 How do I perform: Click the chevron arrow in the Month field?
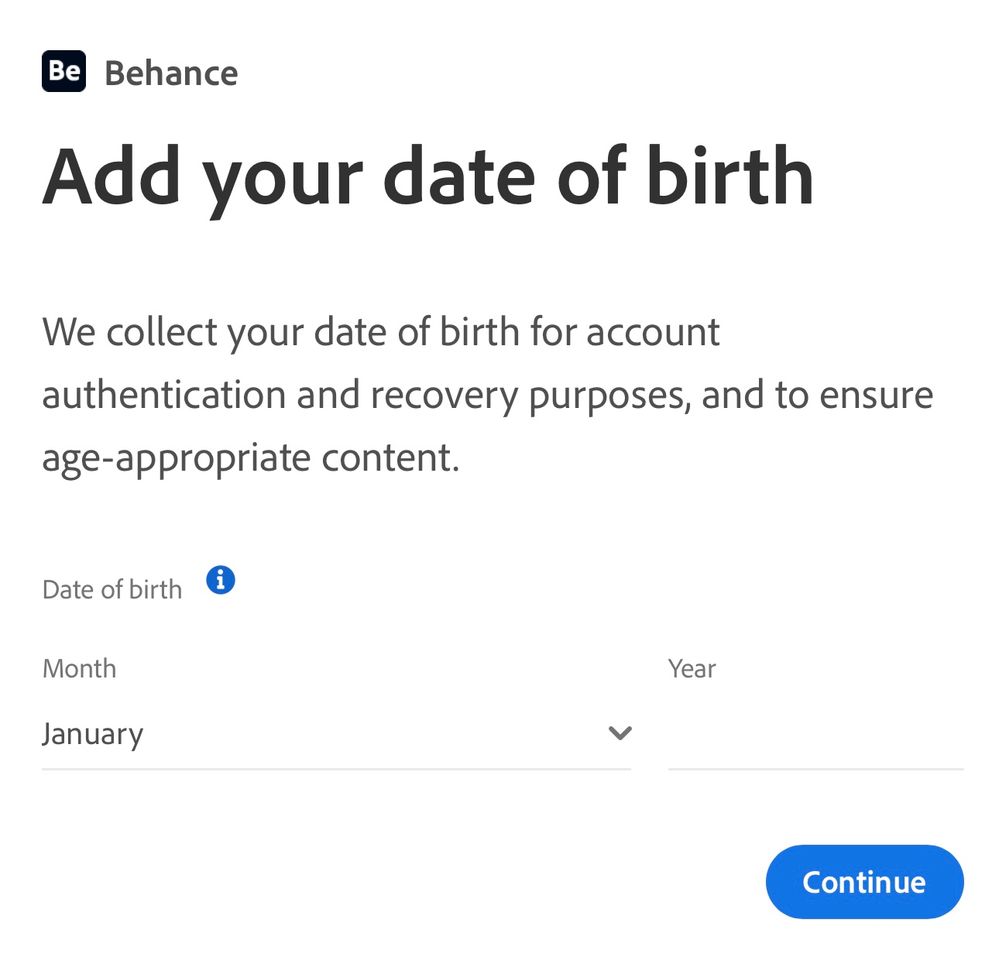620,733
